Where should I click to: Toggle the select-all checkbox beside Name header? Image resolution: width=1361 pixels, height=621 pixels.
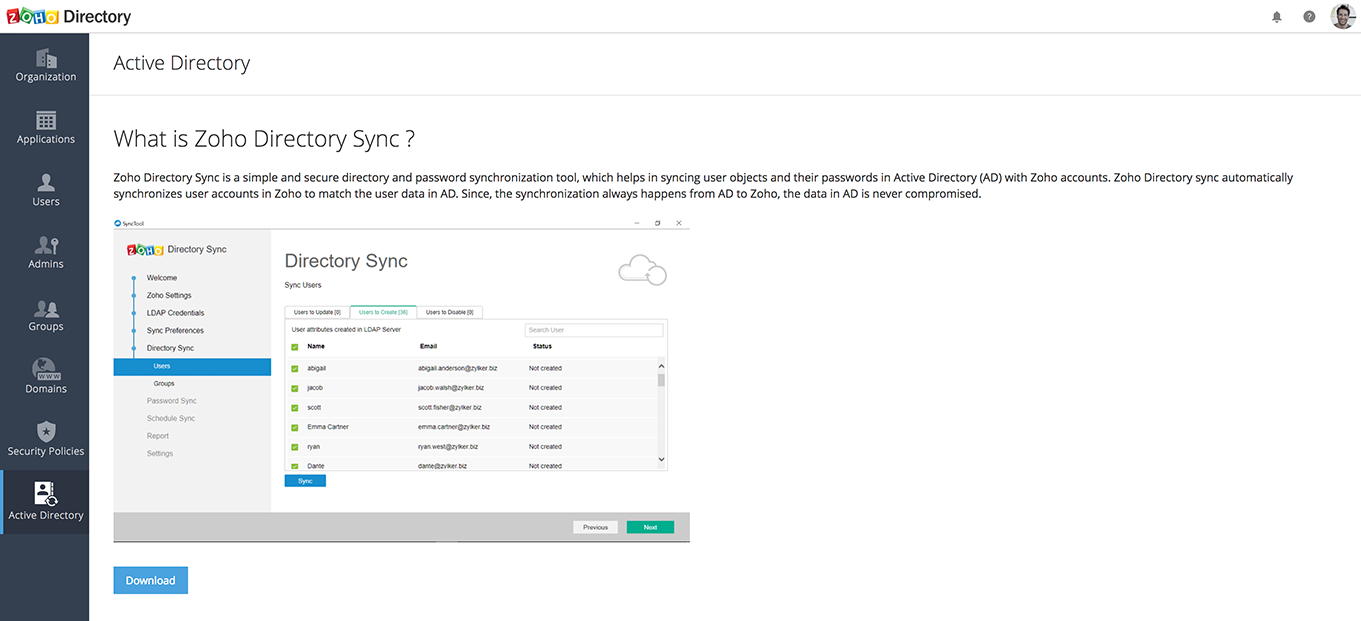[295, 347]
